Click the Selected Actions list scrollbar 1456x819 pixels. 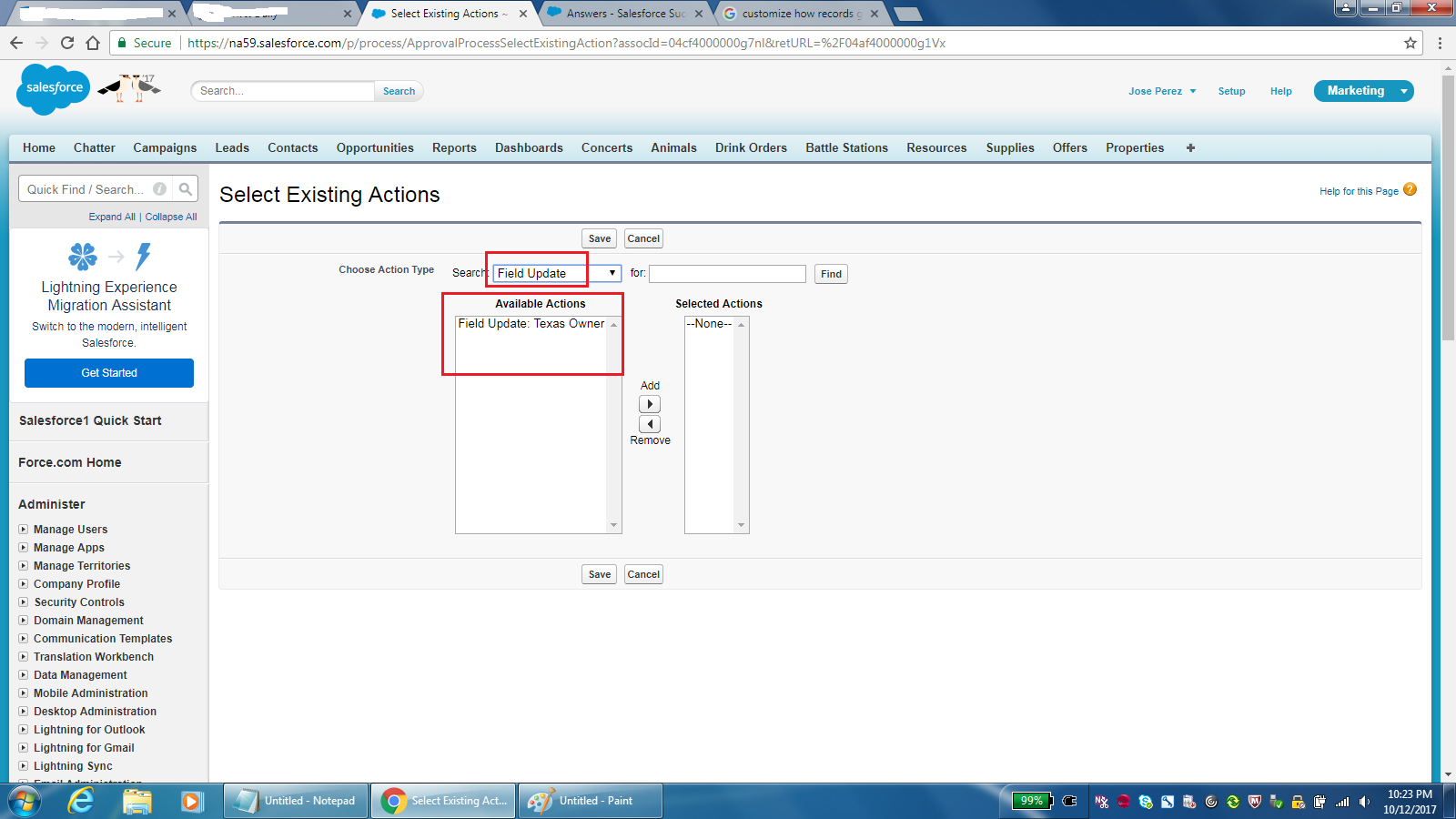(x=742, y=425)
